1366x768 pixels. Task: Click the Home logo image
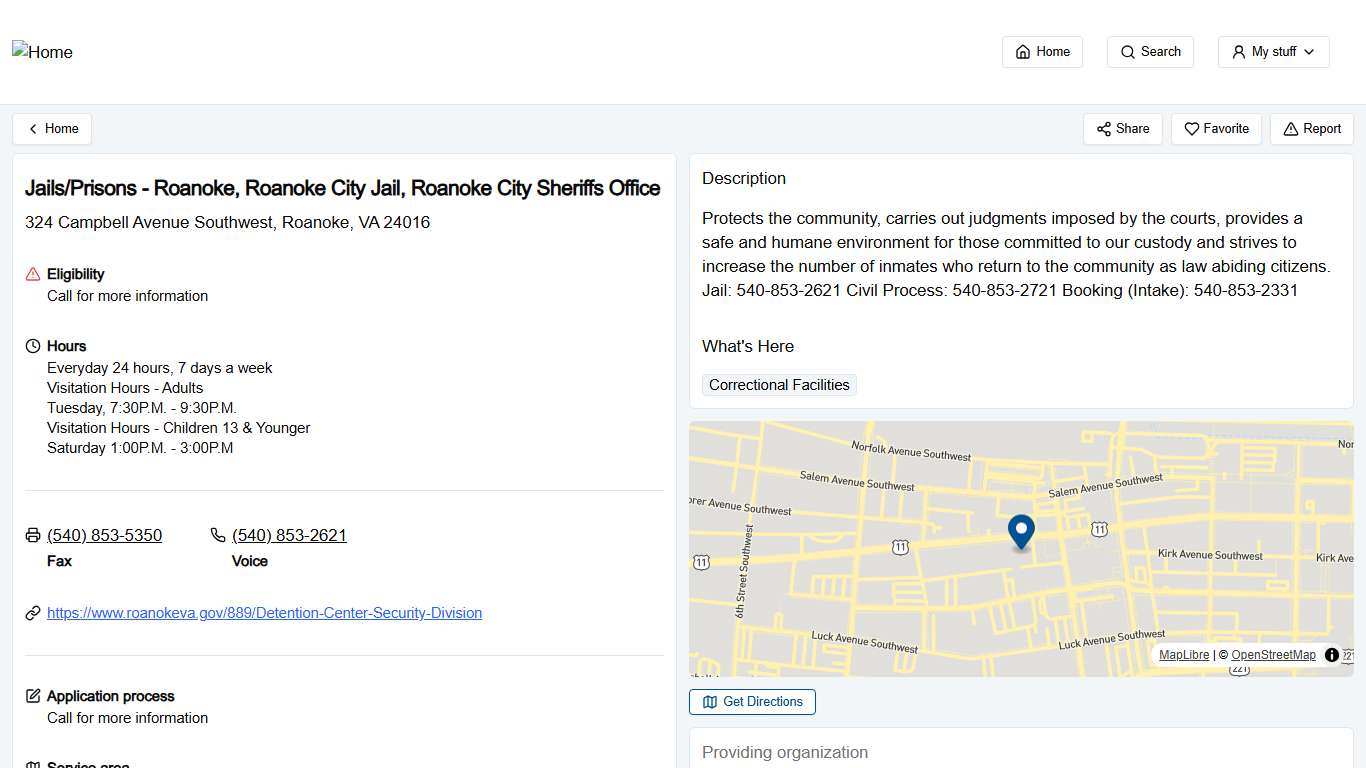42,52
